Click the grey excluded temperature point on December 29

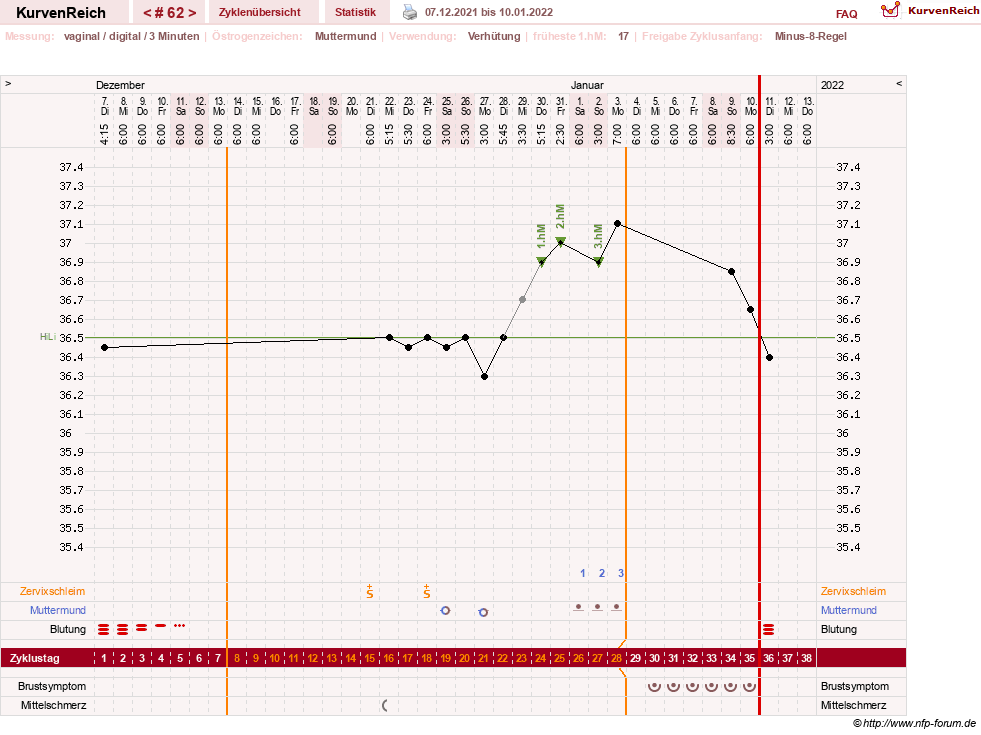click(522, 300)
